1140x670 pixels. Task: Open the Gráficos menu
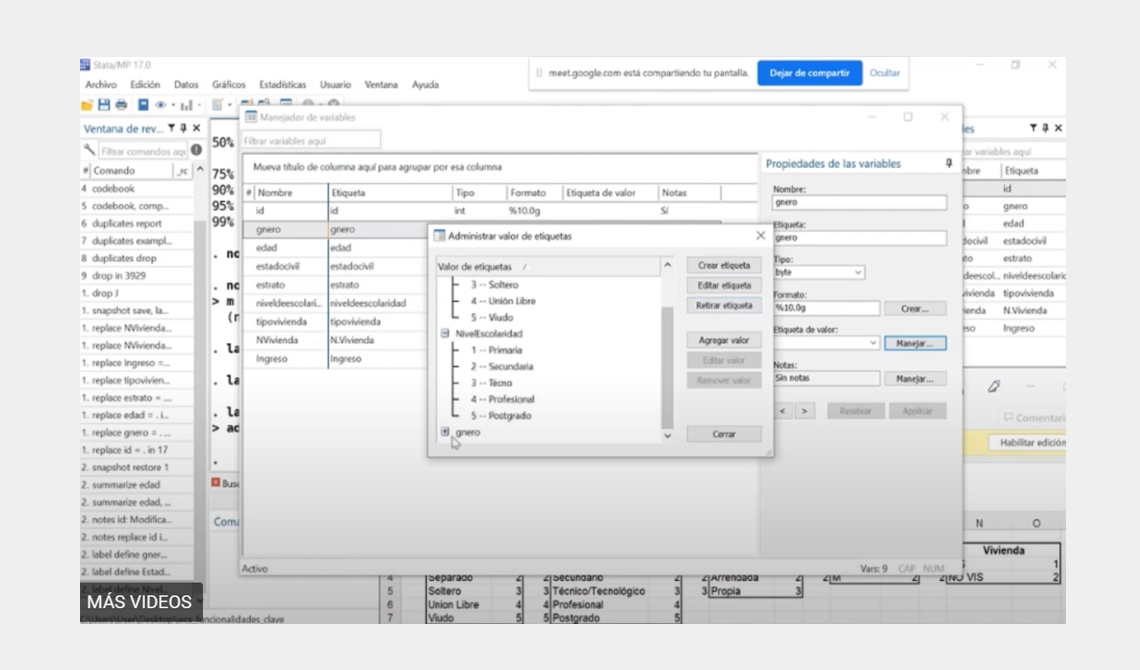(229, 84)
